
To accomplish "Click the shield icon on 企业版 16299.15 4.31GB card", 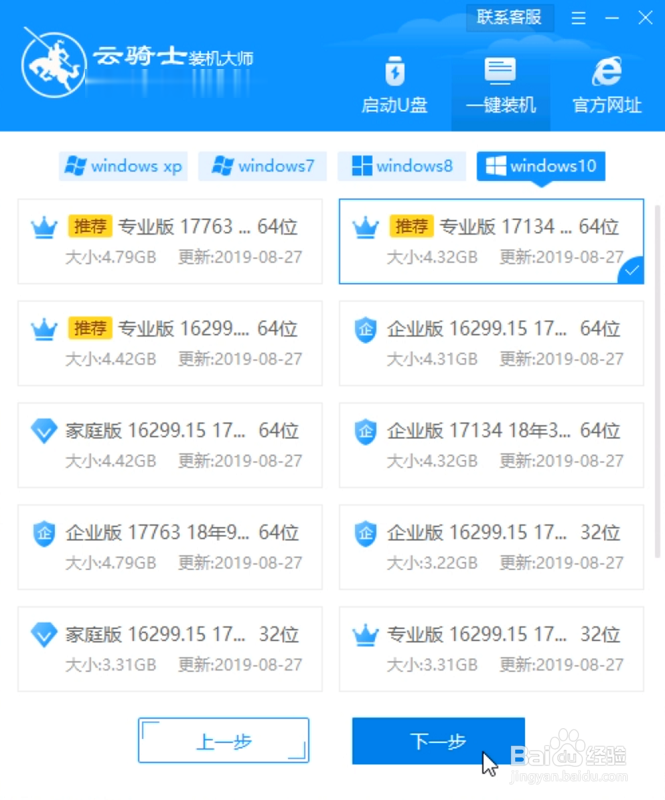I will (x=365, y=329).
